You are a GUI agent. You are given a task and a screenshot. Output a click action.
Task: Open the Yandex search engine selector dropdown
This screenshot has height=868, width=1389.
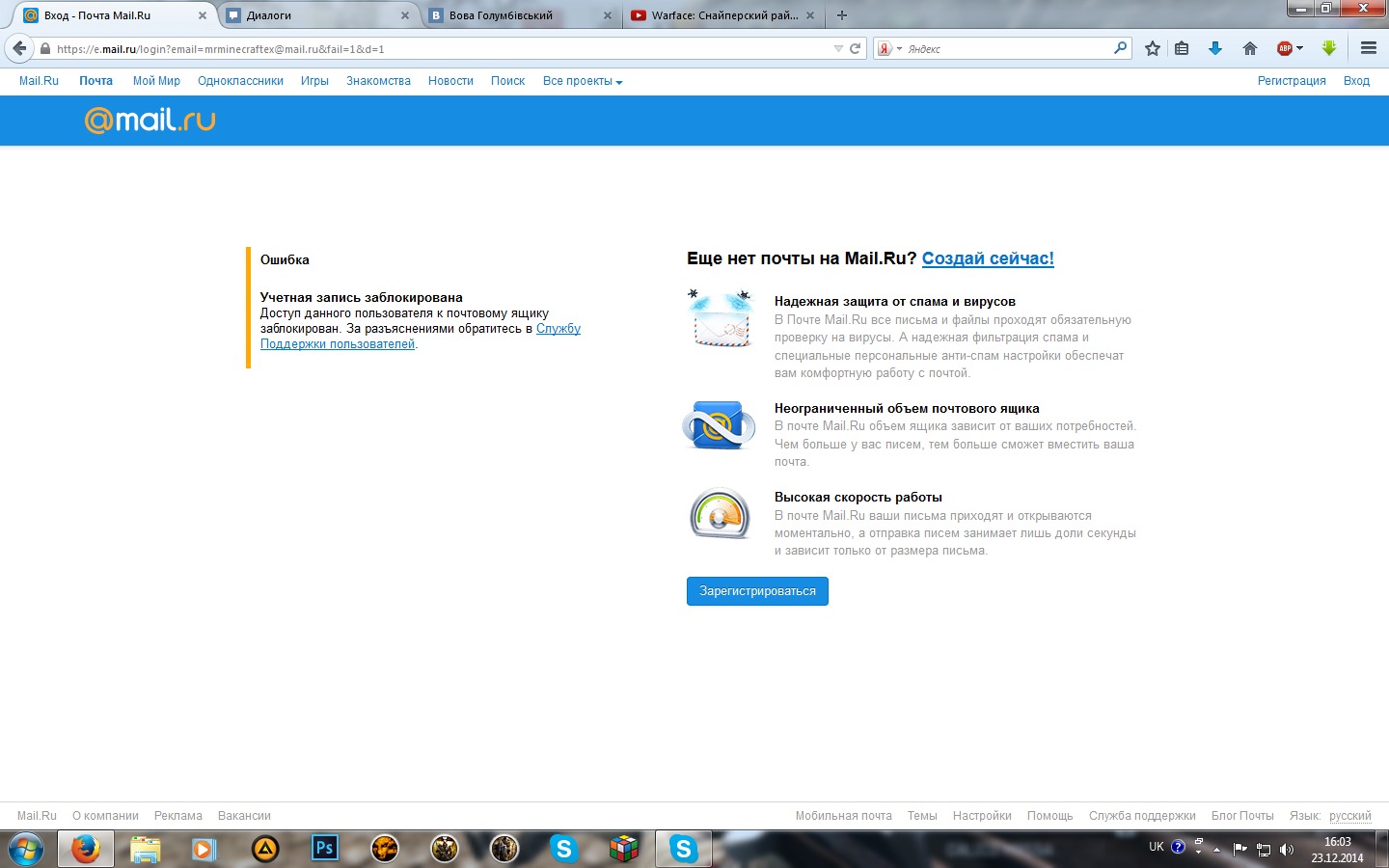(x=890, y=48)
